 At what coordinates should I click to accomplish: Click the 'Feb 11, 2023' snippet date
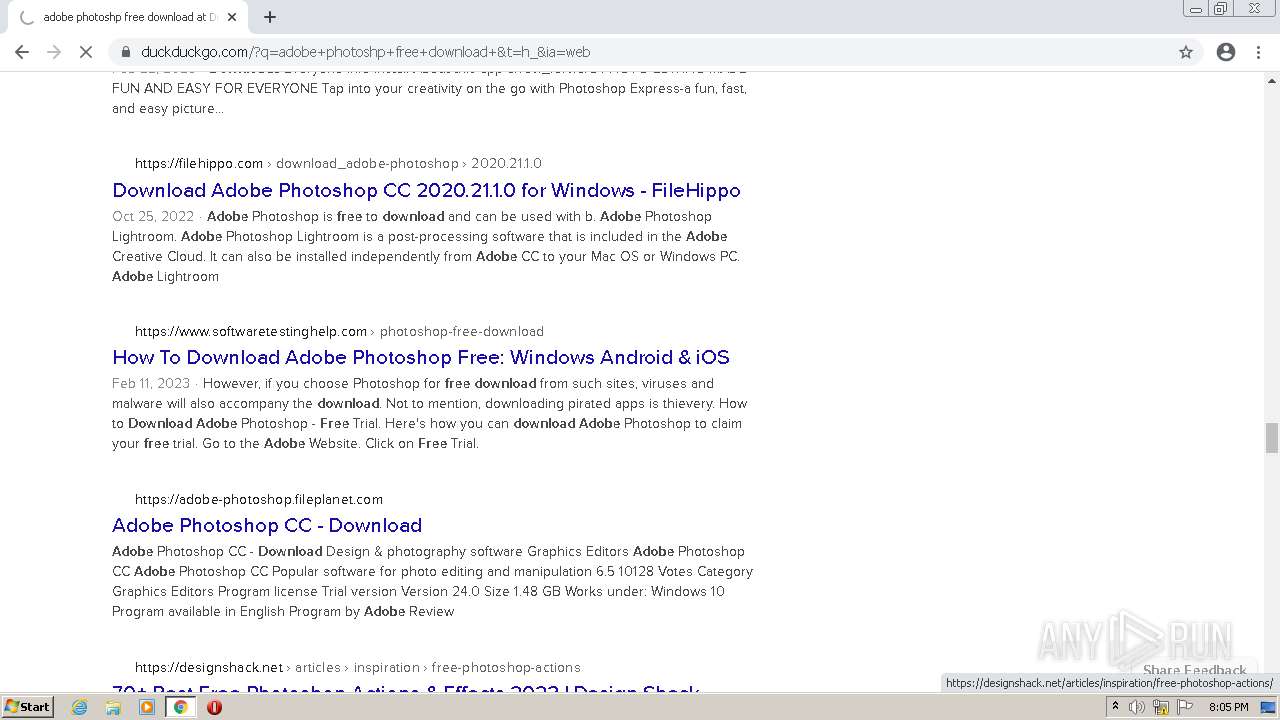tap(151, 383)
